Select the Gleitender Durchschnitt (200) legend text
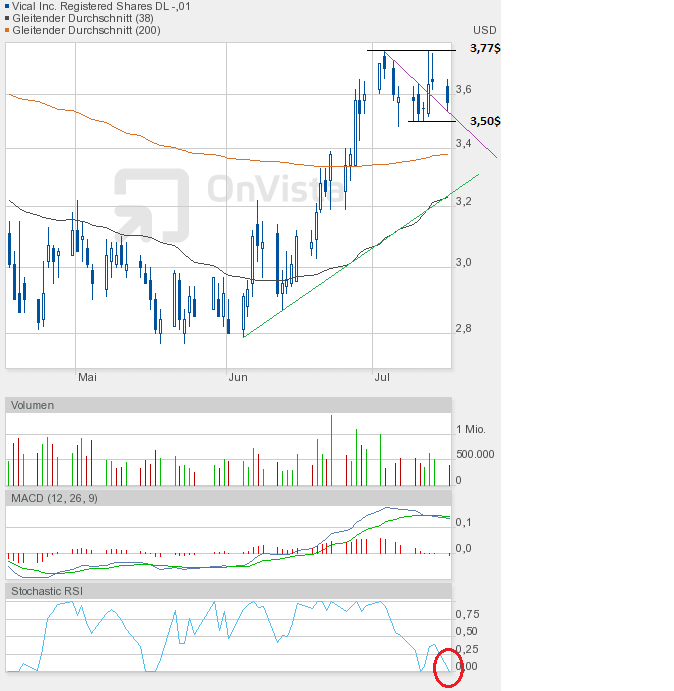The height and width of the screenshot is (691, 674). click(89, 30)
